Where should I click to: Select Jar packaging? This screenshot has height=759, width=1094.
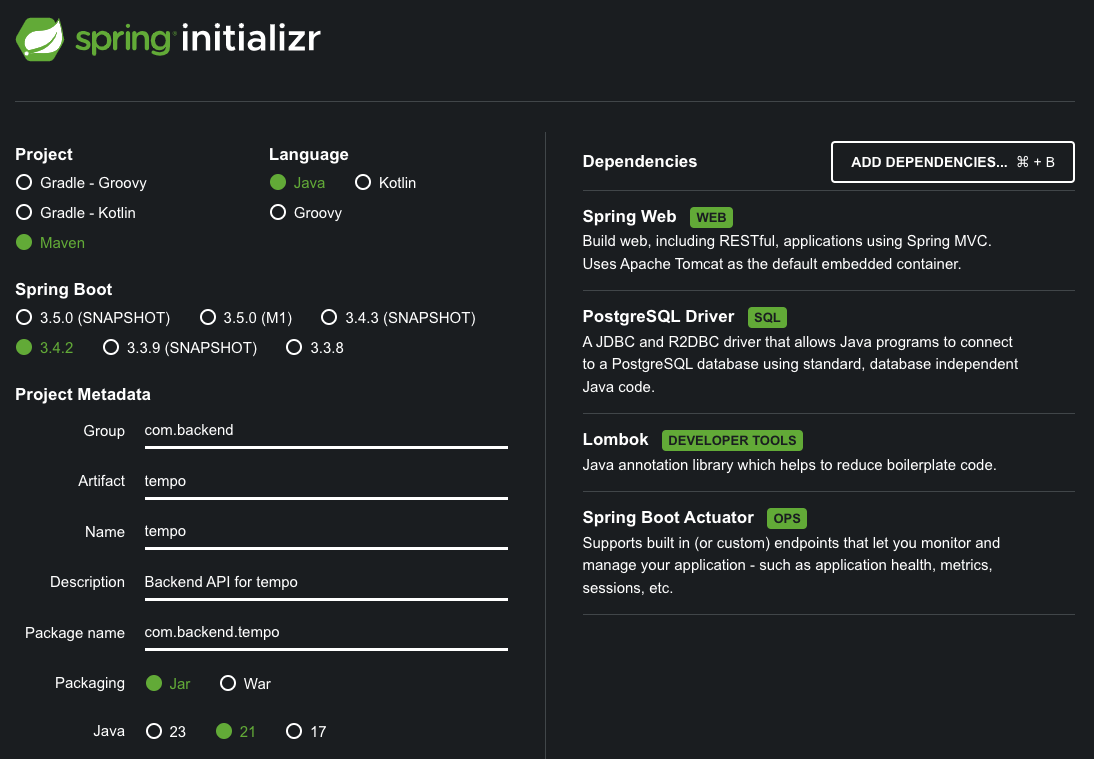pos(167,684)
